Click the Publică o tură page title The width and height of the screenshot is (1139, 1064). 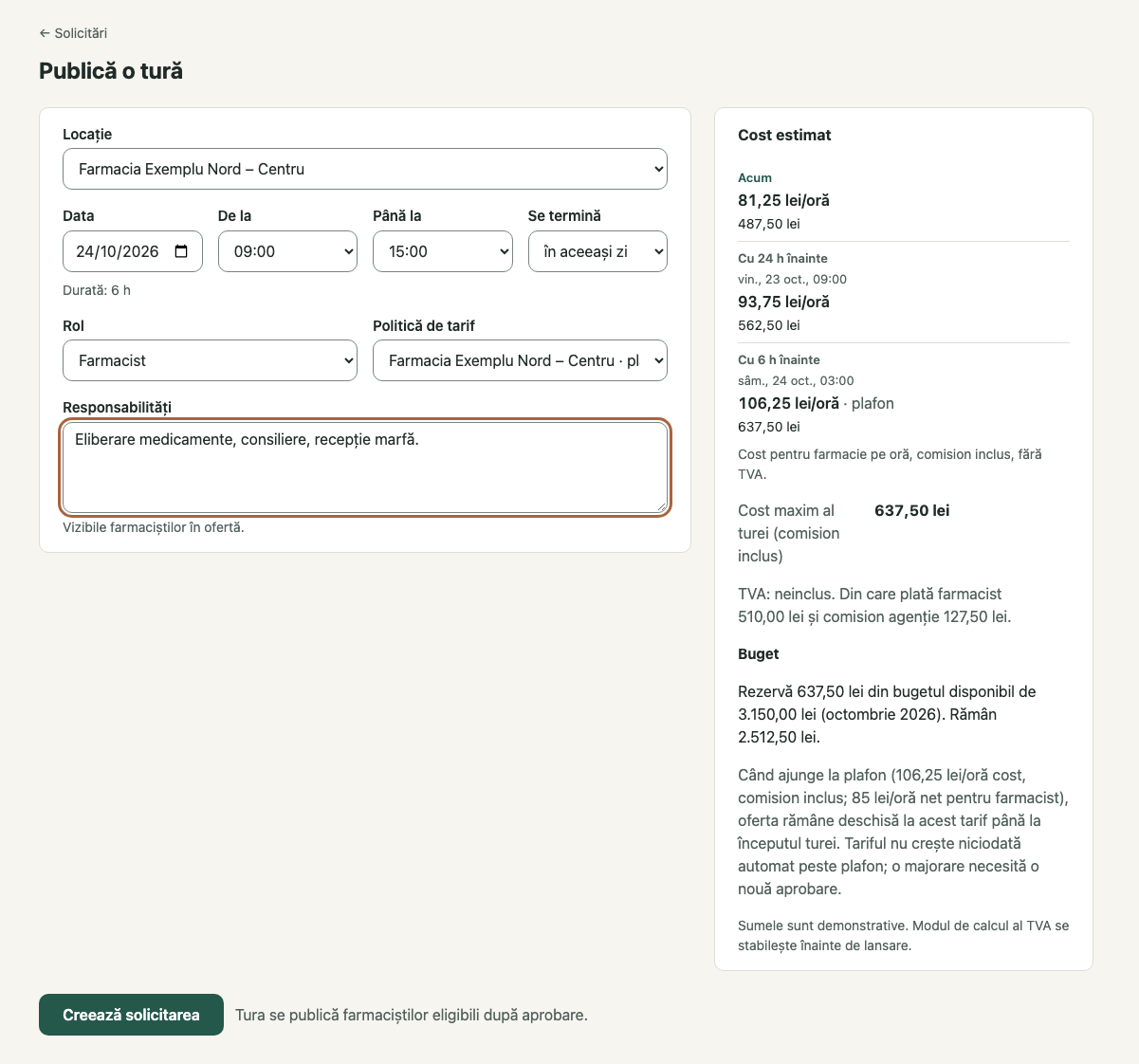click(x=111, y=71)
